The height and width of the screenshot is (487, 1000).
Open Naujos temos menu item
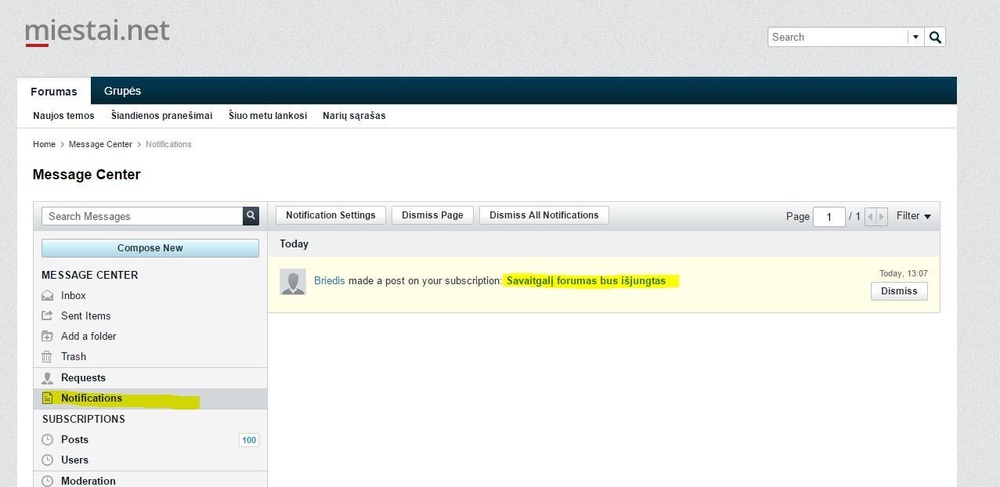[x=63, y=116]
